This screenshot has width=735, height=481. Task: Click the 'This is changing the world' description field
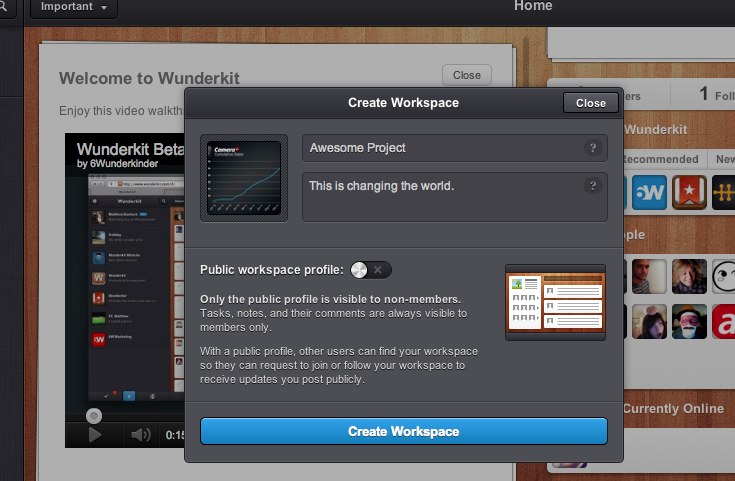pyautogui.click(x=455, y=197)
